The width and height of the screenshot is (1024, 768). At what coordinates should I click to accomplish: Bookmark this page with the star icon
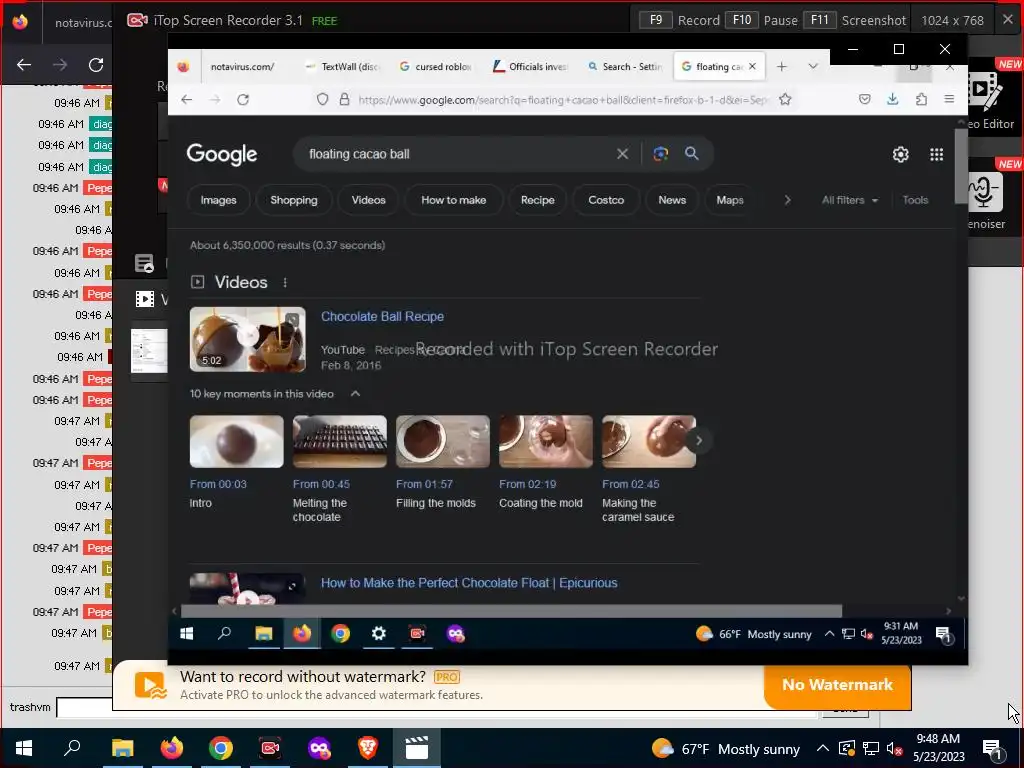pos(785,99)
